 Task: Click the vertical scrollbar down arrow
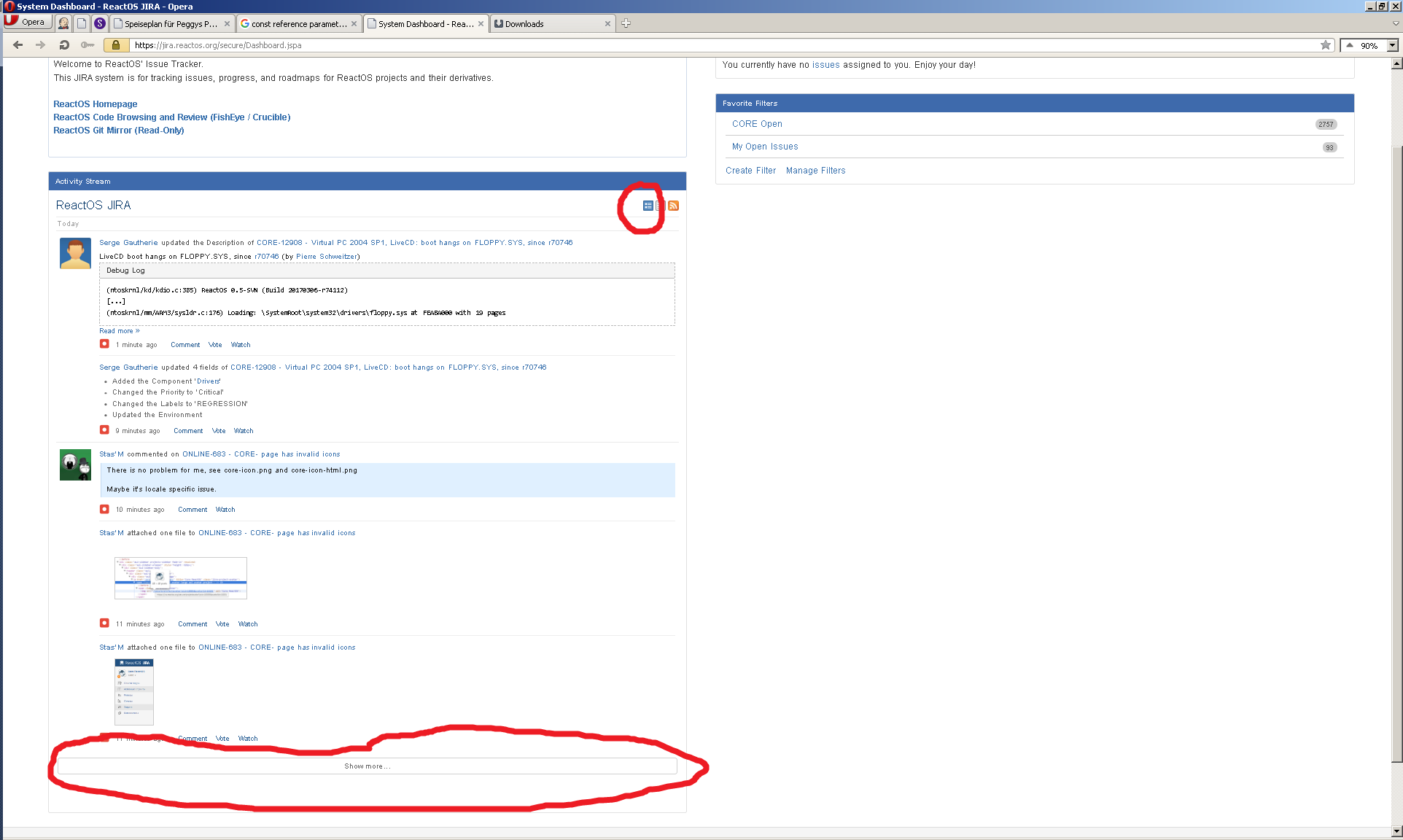click(x=1396, y=831)
